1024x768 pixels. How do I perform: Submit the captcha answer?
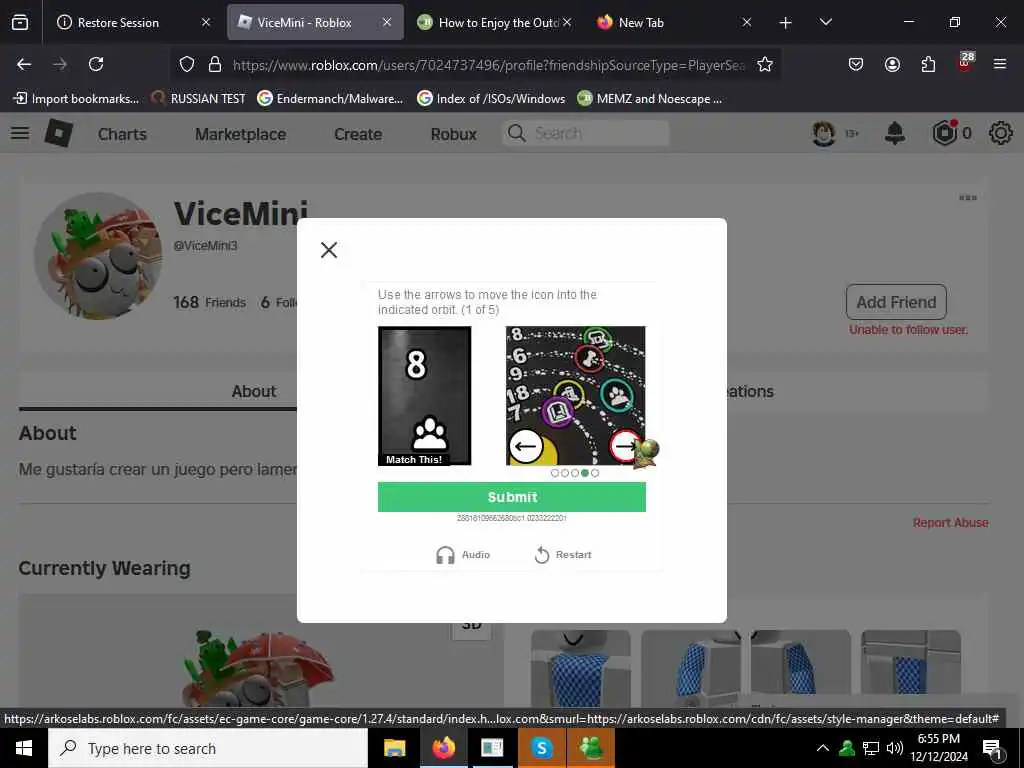coord(511,497)
